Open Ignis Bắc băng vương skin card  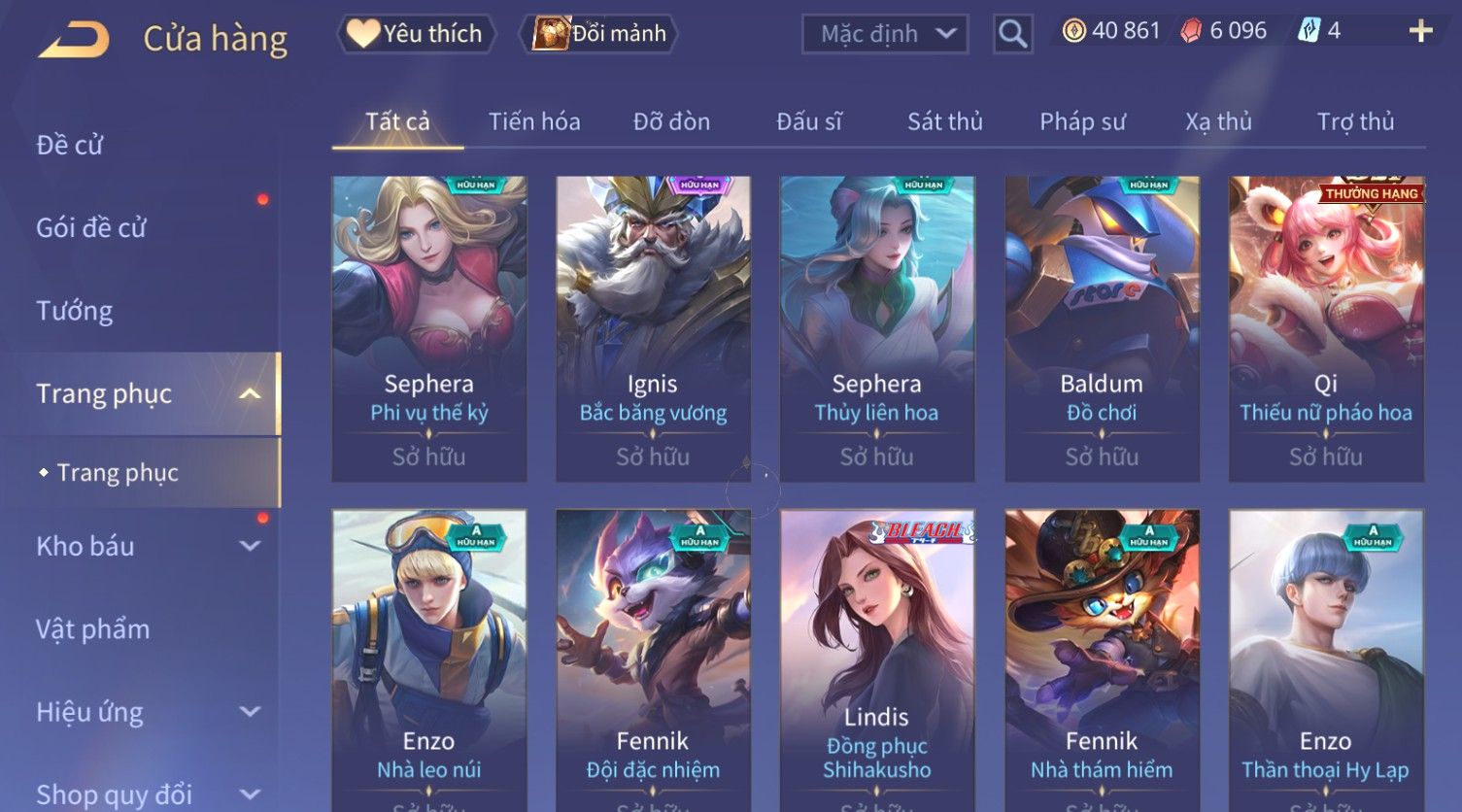point(653,328)
